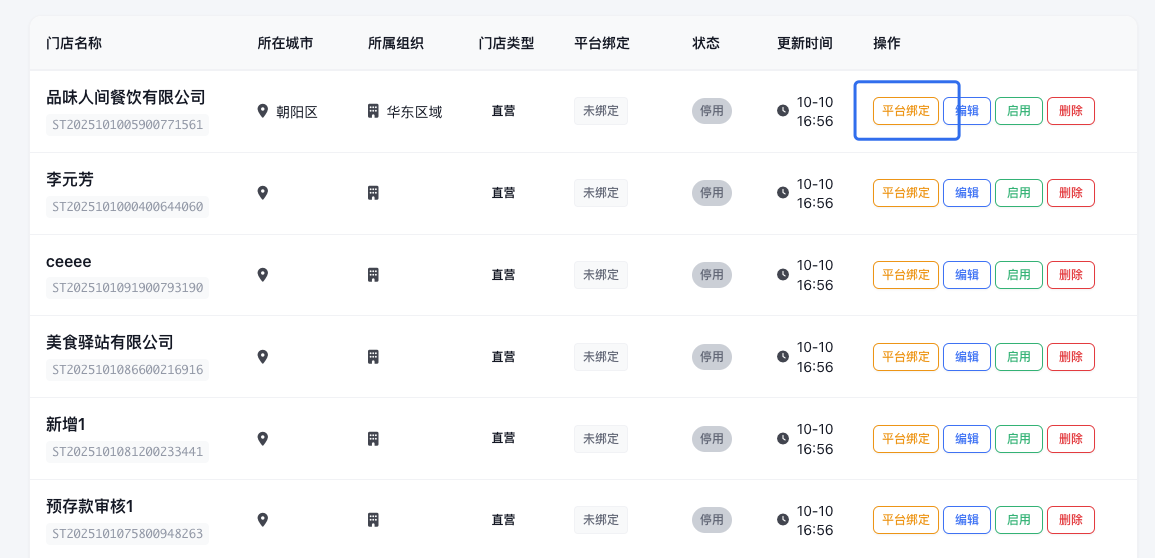Click clock icon in 李元芳 row

tap(783, 193)
